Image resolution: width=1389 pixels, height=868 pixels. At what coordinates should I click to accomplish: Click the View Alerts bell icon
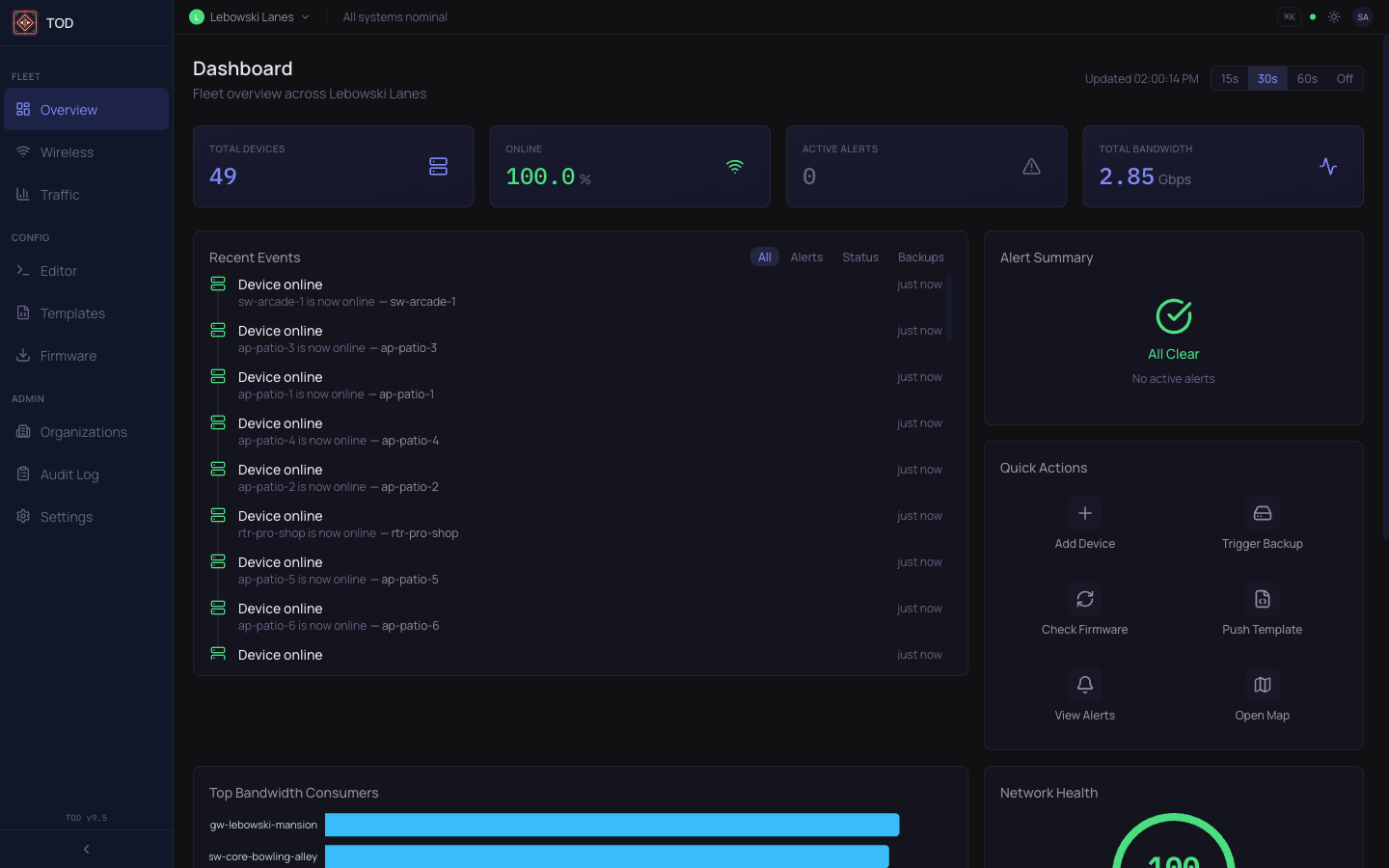(x=1084, y=684)
